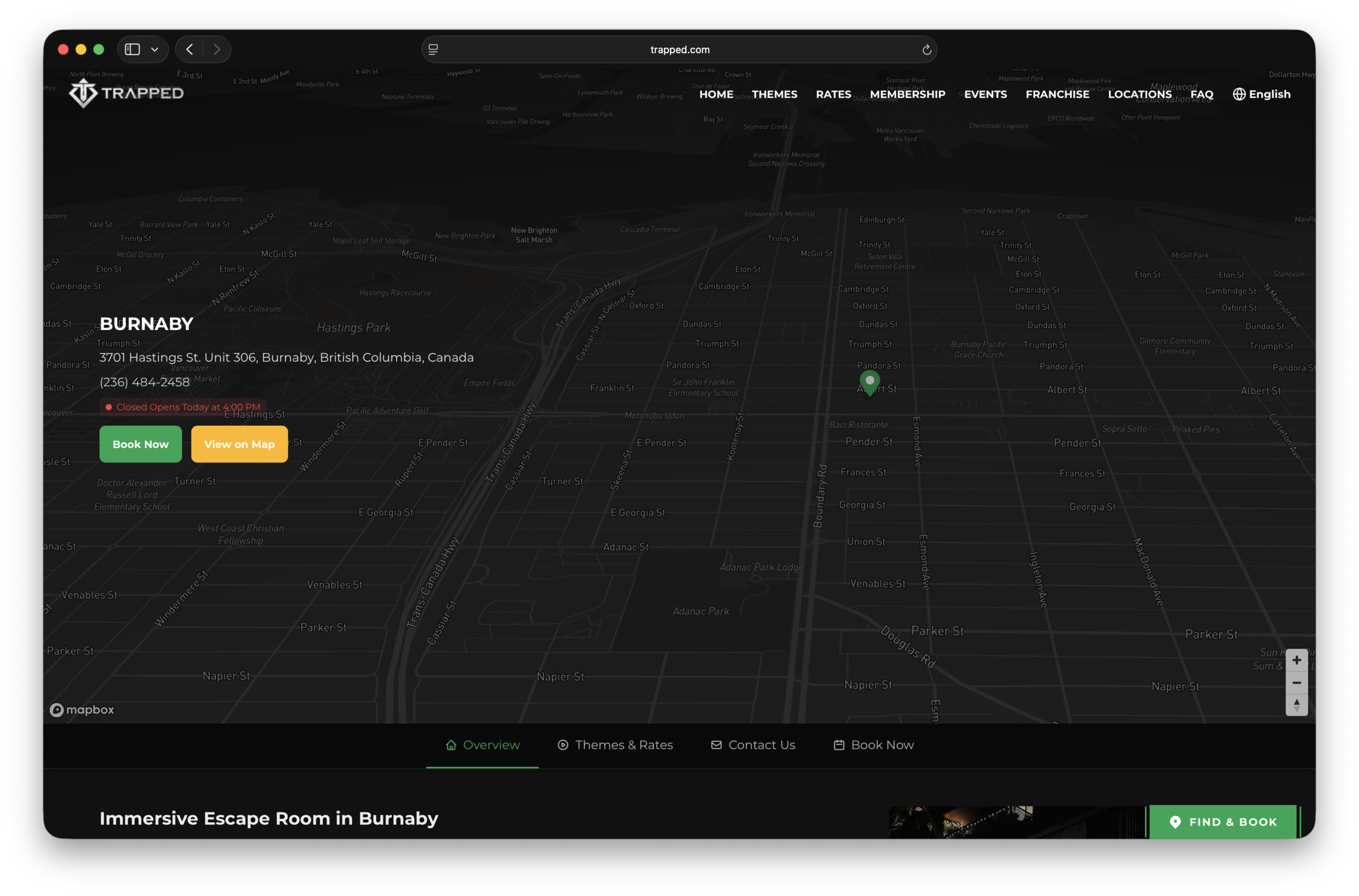Click the Burnaby address text
Viewport: 1359px width, 896px height.
pyautogui.click(x=286, y=357)
